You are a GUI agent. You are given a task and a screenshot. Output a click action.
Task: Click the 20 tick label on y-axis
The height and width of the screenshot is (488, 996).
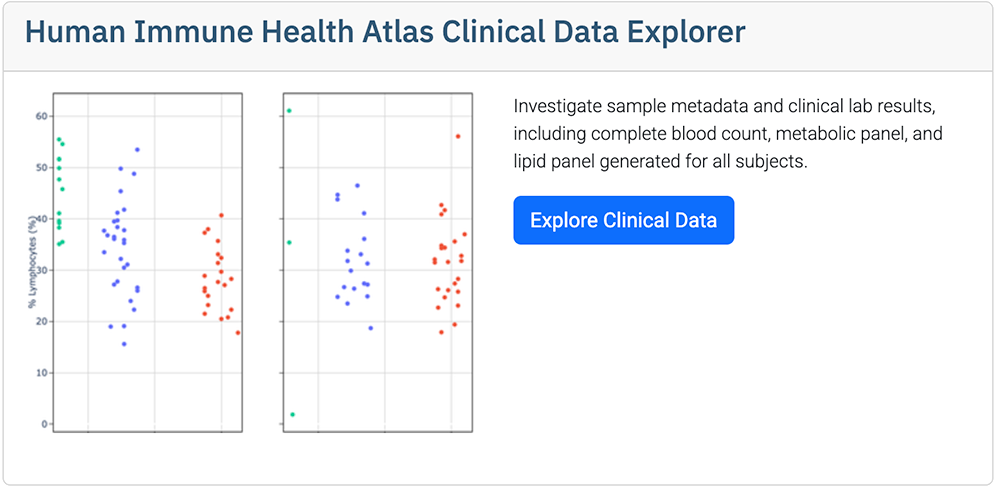(41, 321)
